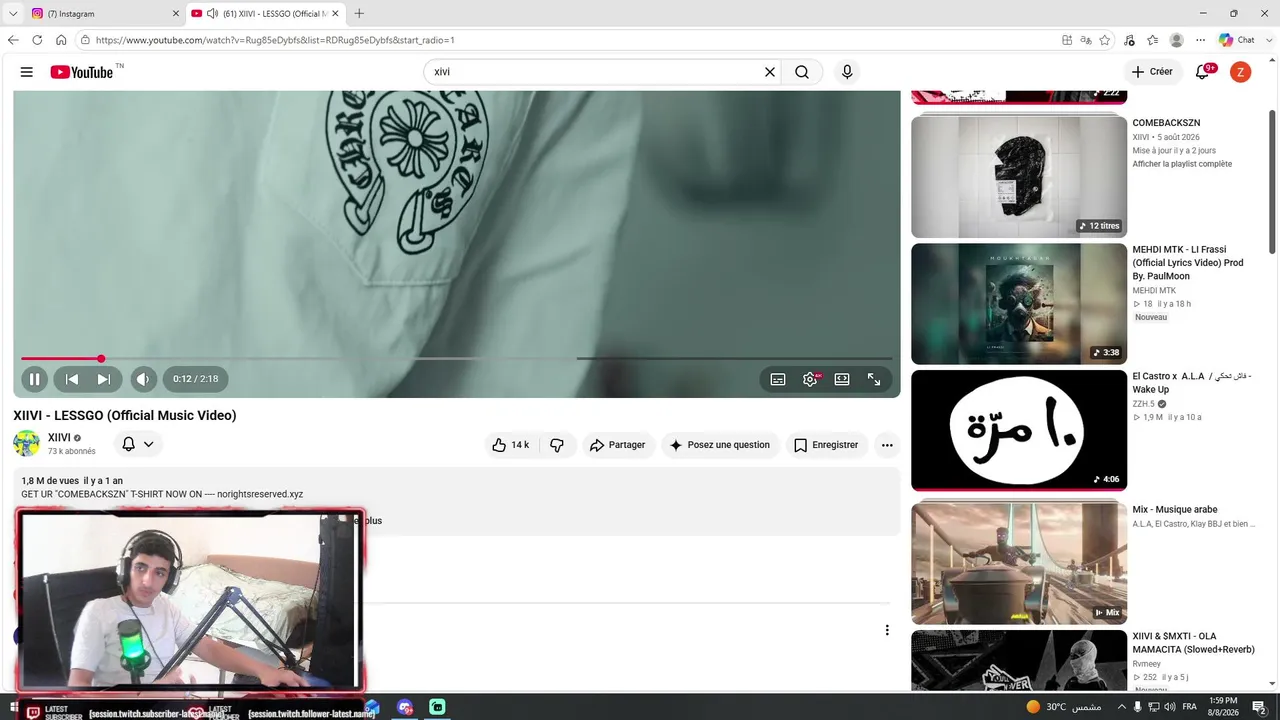
Task: Enter fullscreen on the video player
Action: pos(874,379)
